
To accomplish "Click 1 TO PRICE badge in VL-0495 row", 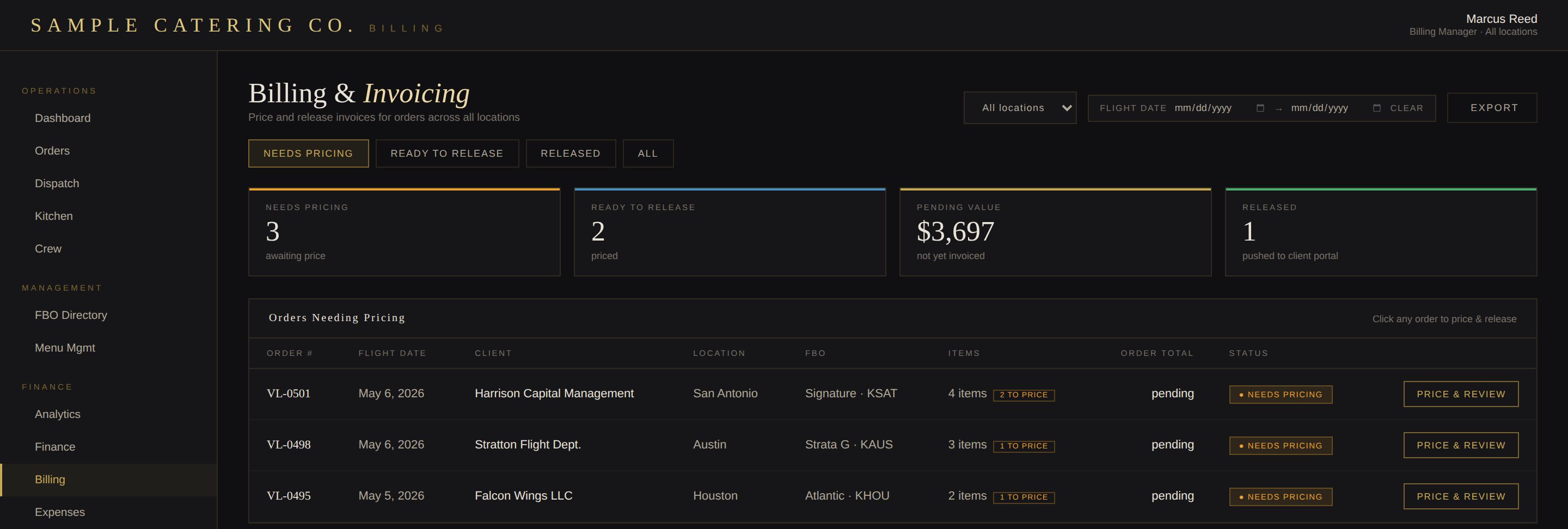I will tap(1024, 497).
